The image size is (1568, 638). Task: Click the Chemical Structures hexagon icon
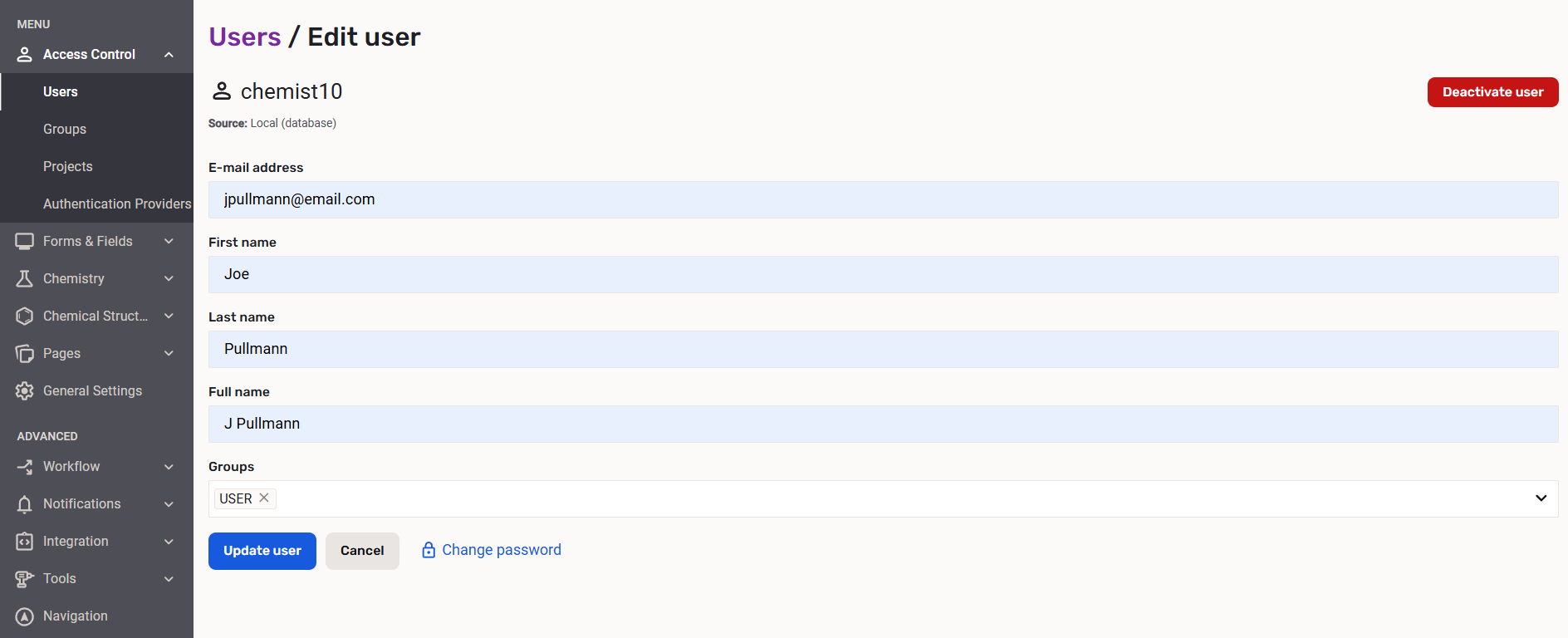24,316
